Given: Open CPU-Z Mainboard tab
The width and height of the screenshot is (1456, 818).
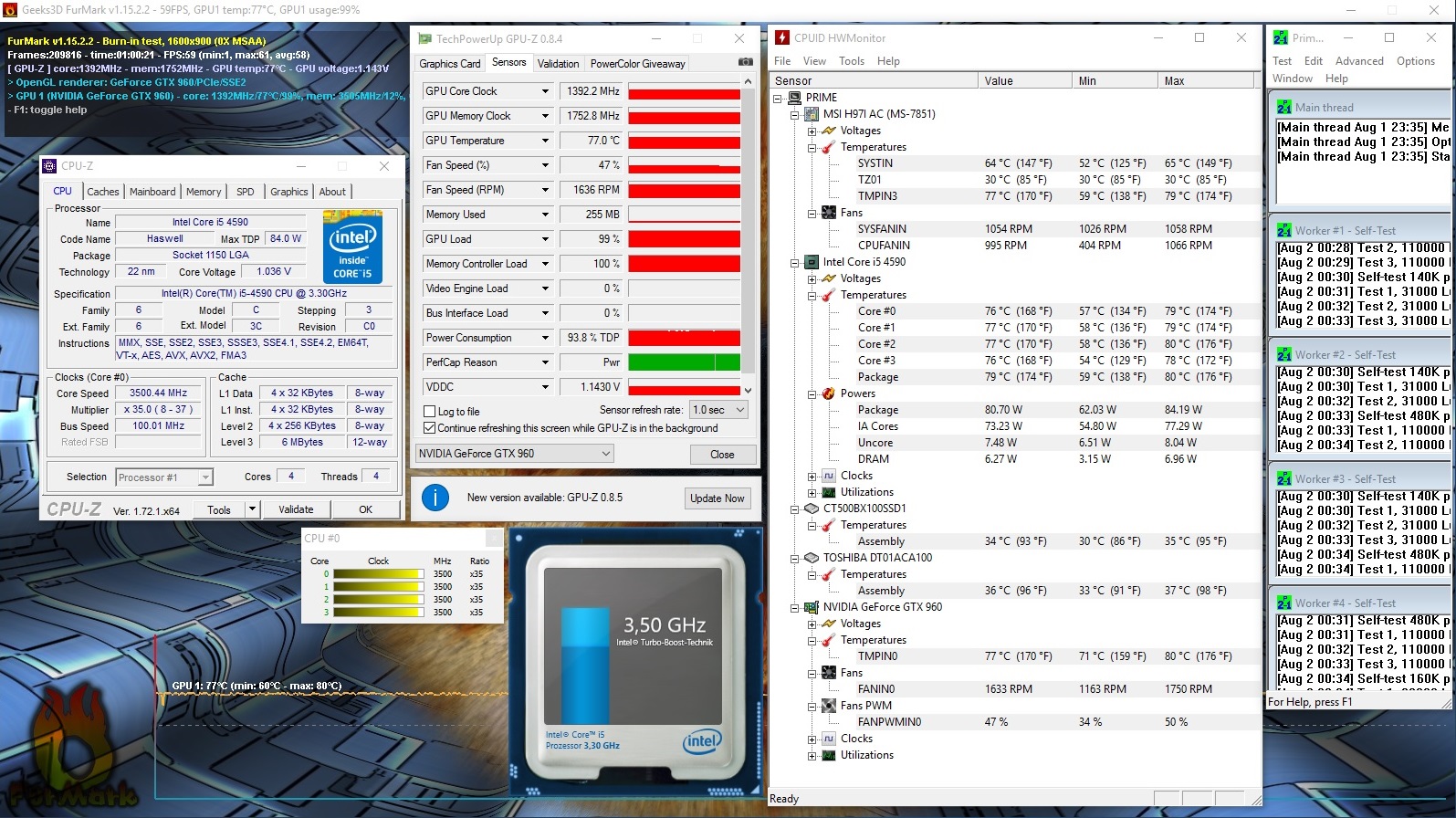Looking at the screenshot, I should (152, 192).
